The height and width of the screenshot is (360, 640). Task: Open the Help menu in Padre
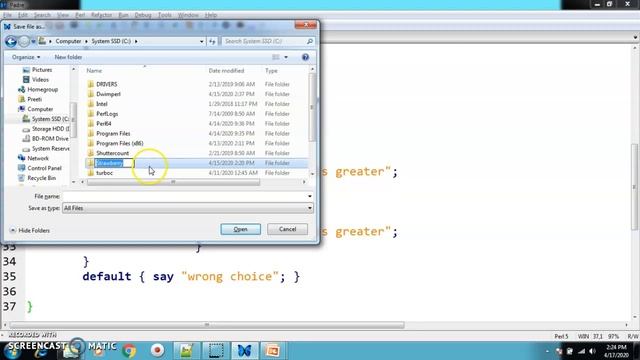(211, 15)
